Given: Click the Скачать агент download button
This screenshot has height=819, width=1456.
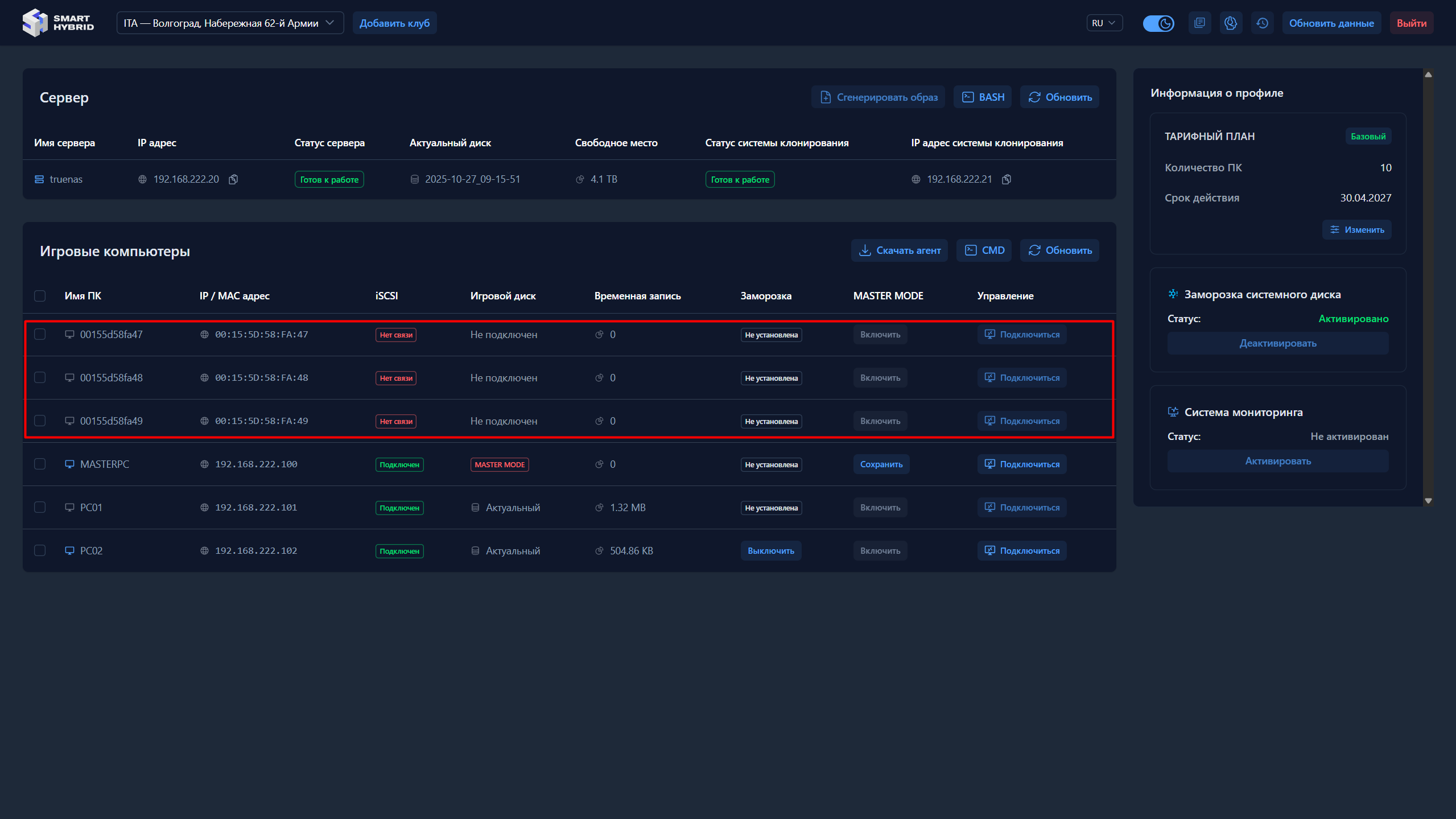Looking at the screenshot, I should click(x=899, y=250).
